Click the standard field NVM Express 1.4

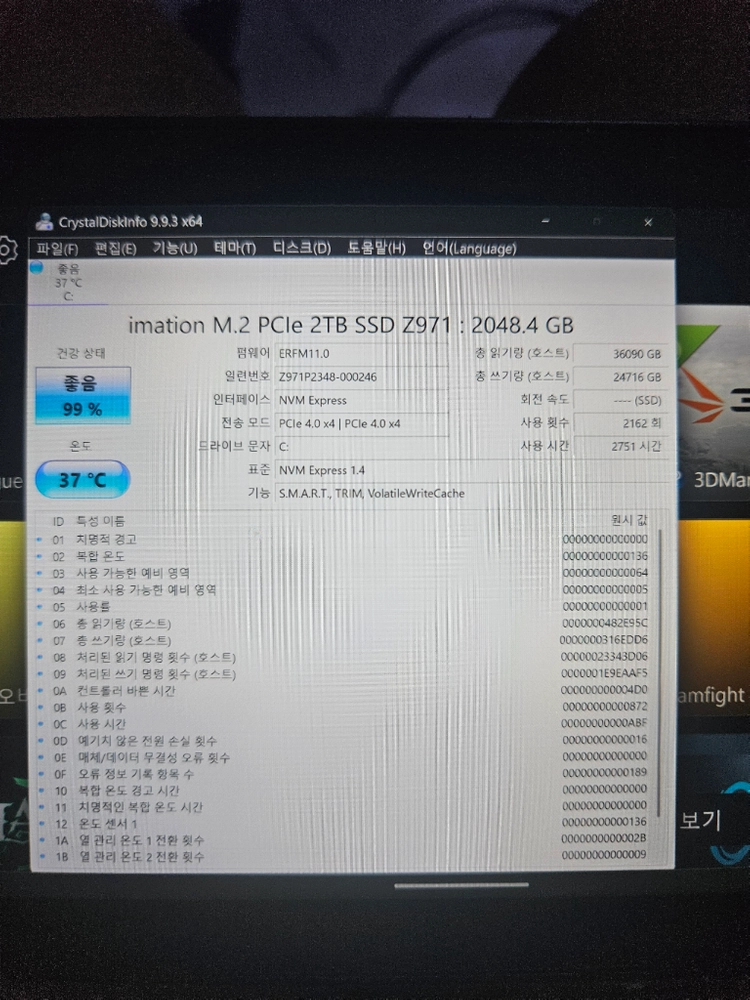pos(472,471)
